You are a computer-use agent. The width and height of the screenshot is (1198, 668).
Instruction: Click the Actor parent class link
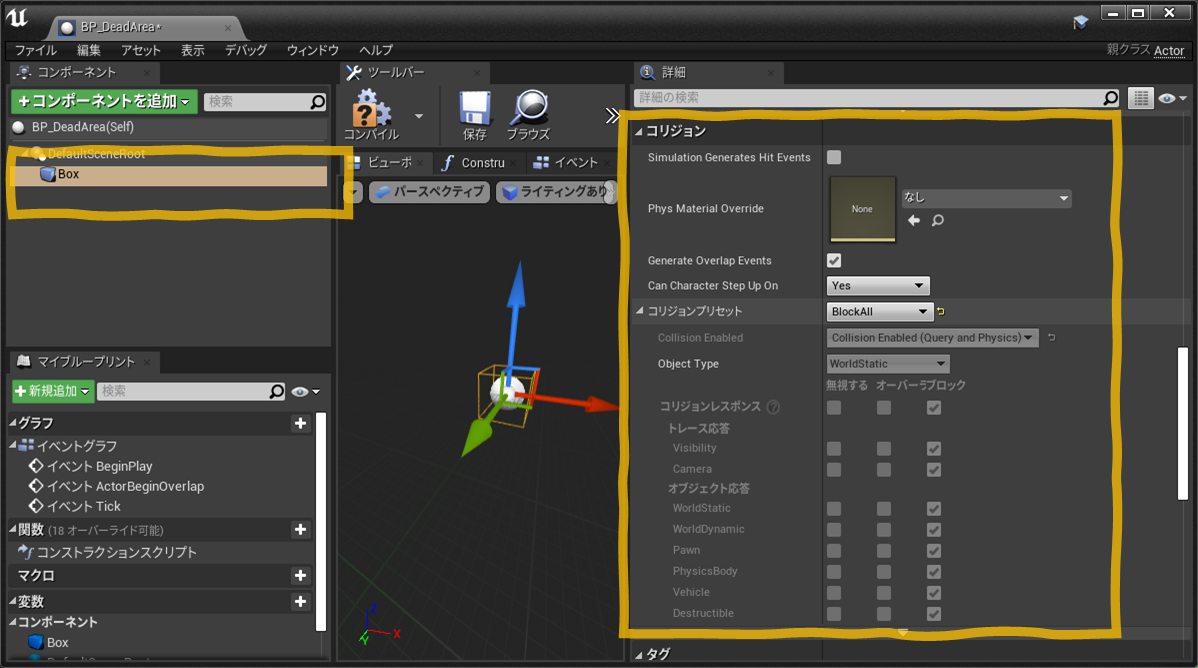tap(1169, 50)
